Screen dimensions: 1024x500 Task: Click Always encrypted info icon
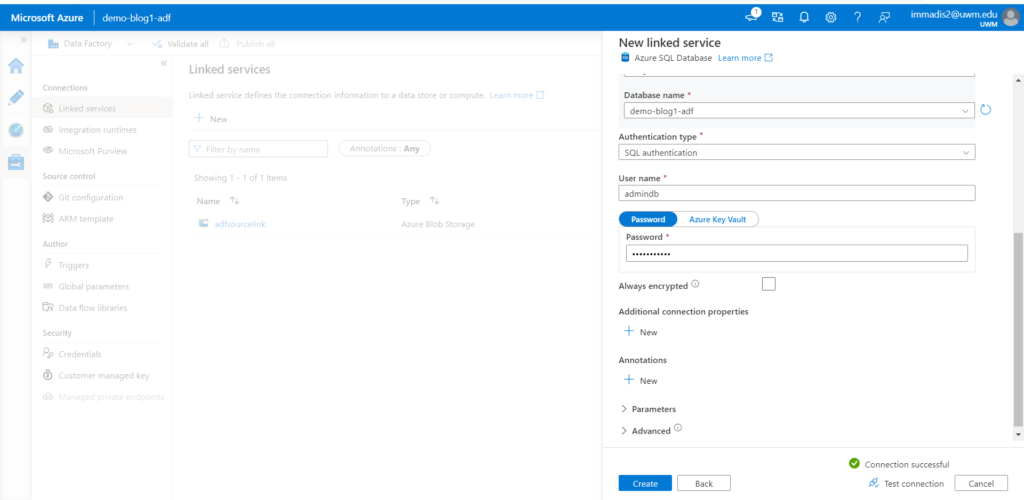pos(695,284)
